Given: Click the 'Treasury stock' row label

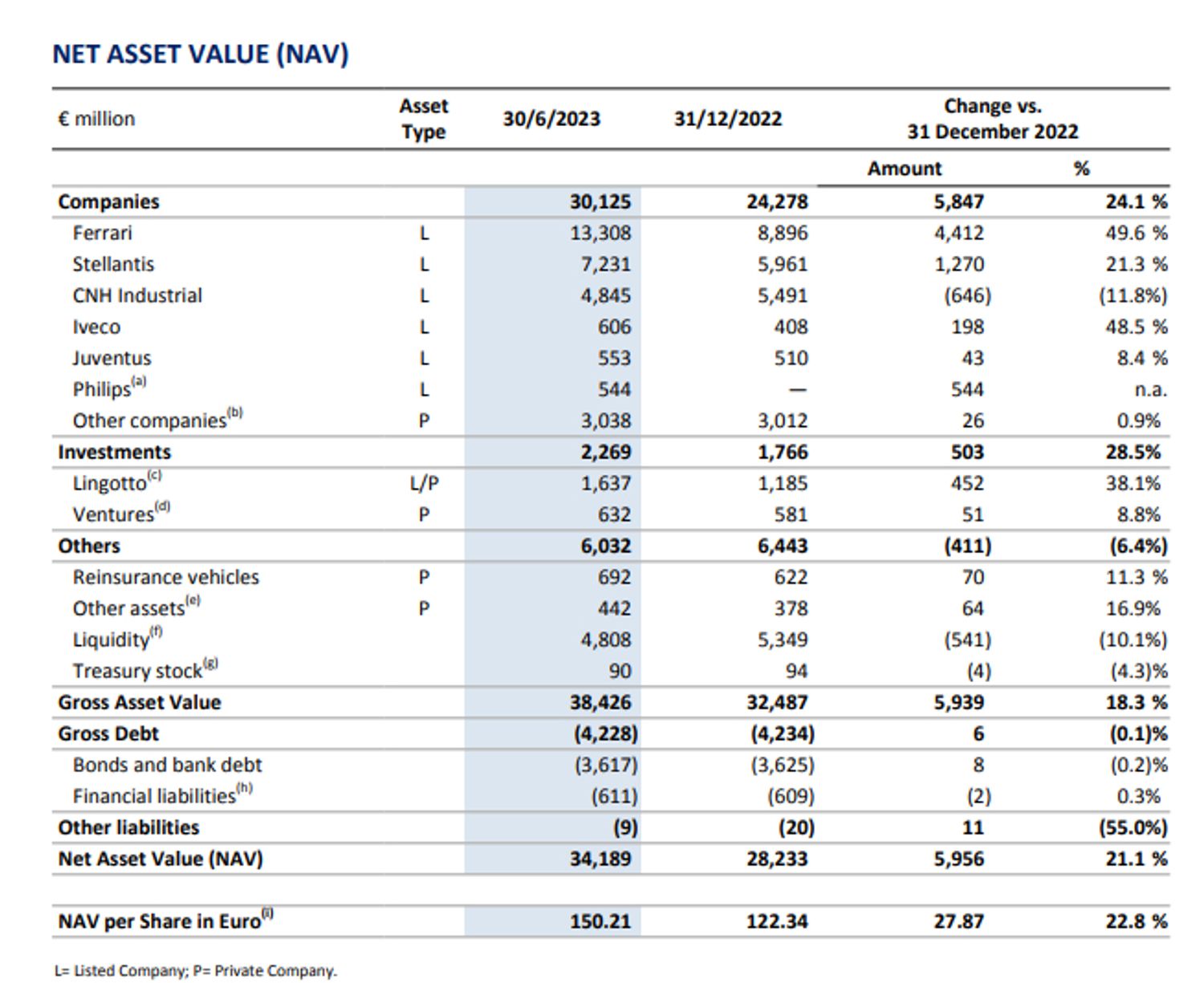Looking at the screenshot, I should pos(145,670).
